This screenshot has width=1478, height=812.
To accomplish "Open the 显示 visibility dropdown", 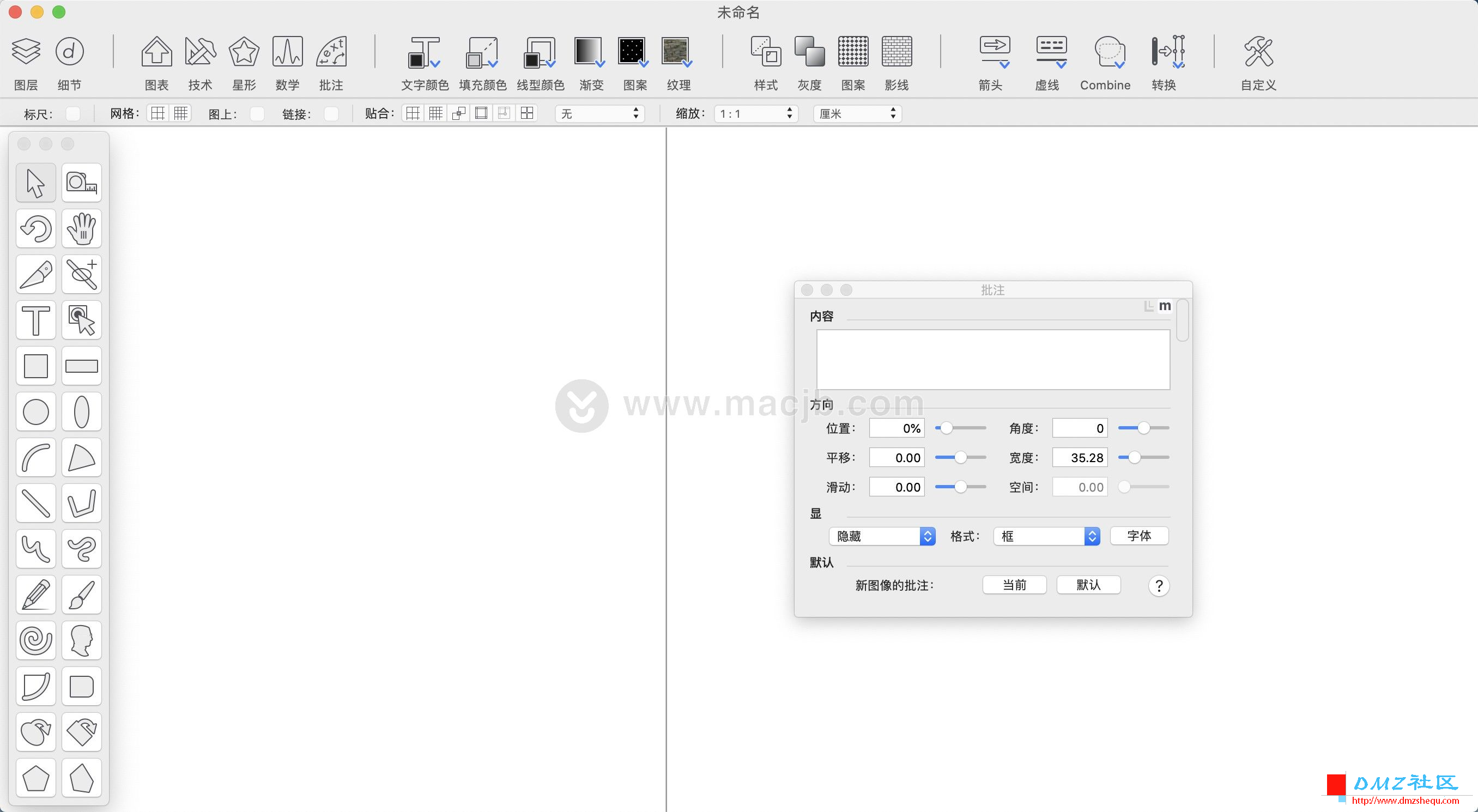I will click(879, 535).
